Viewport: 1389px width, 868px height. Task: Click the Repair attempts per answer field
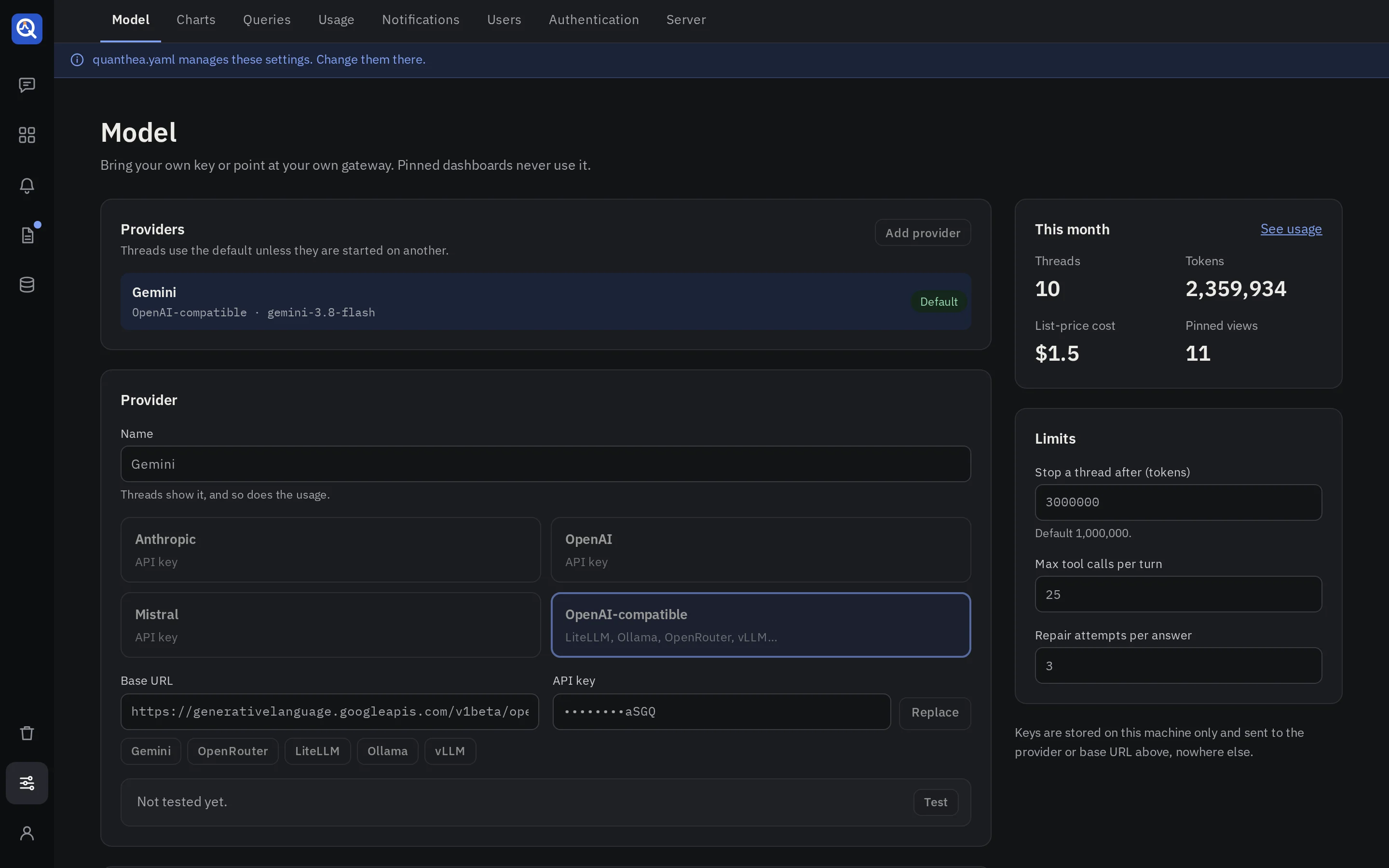1178,665
